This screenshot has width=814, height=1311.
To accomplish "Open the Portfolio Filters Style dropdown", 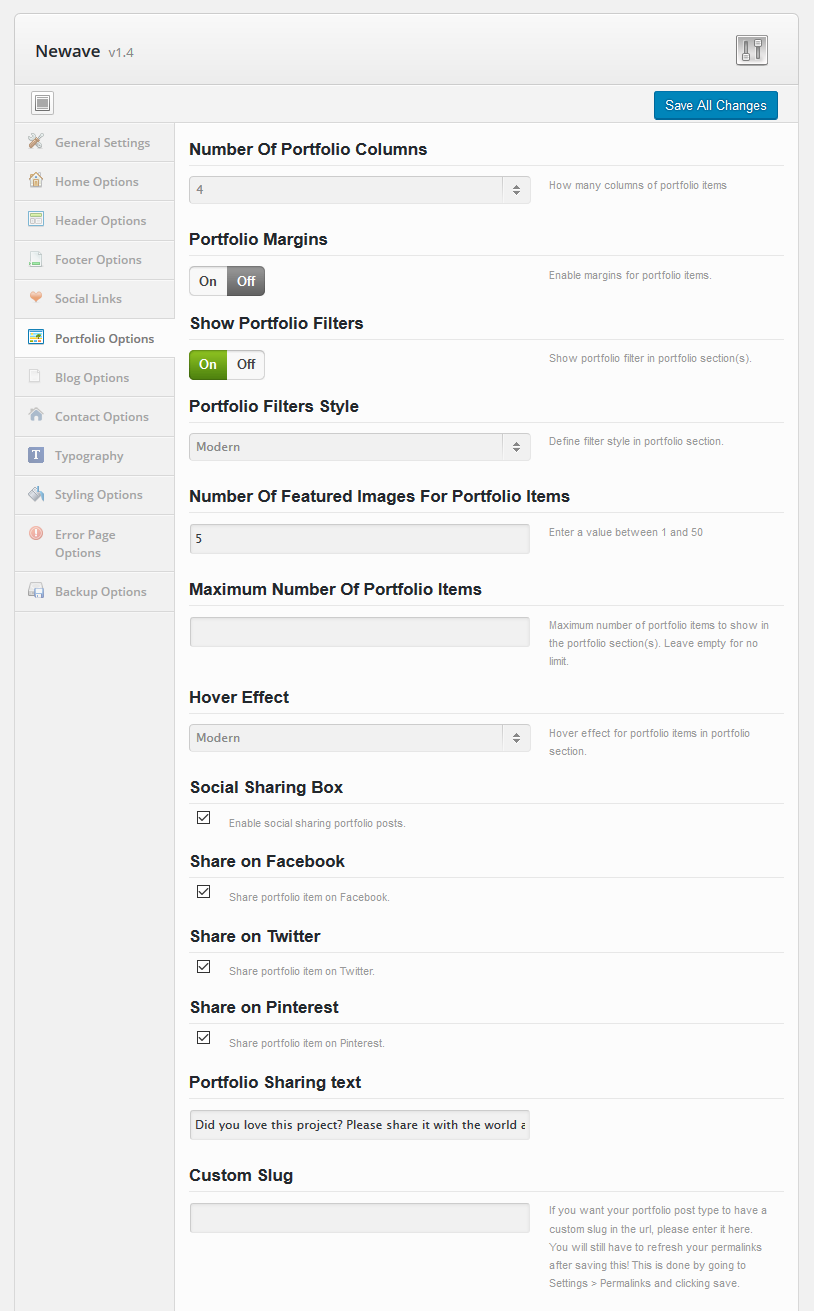I will click(x=360, y=446).
